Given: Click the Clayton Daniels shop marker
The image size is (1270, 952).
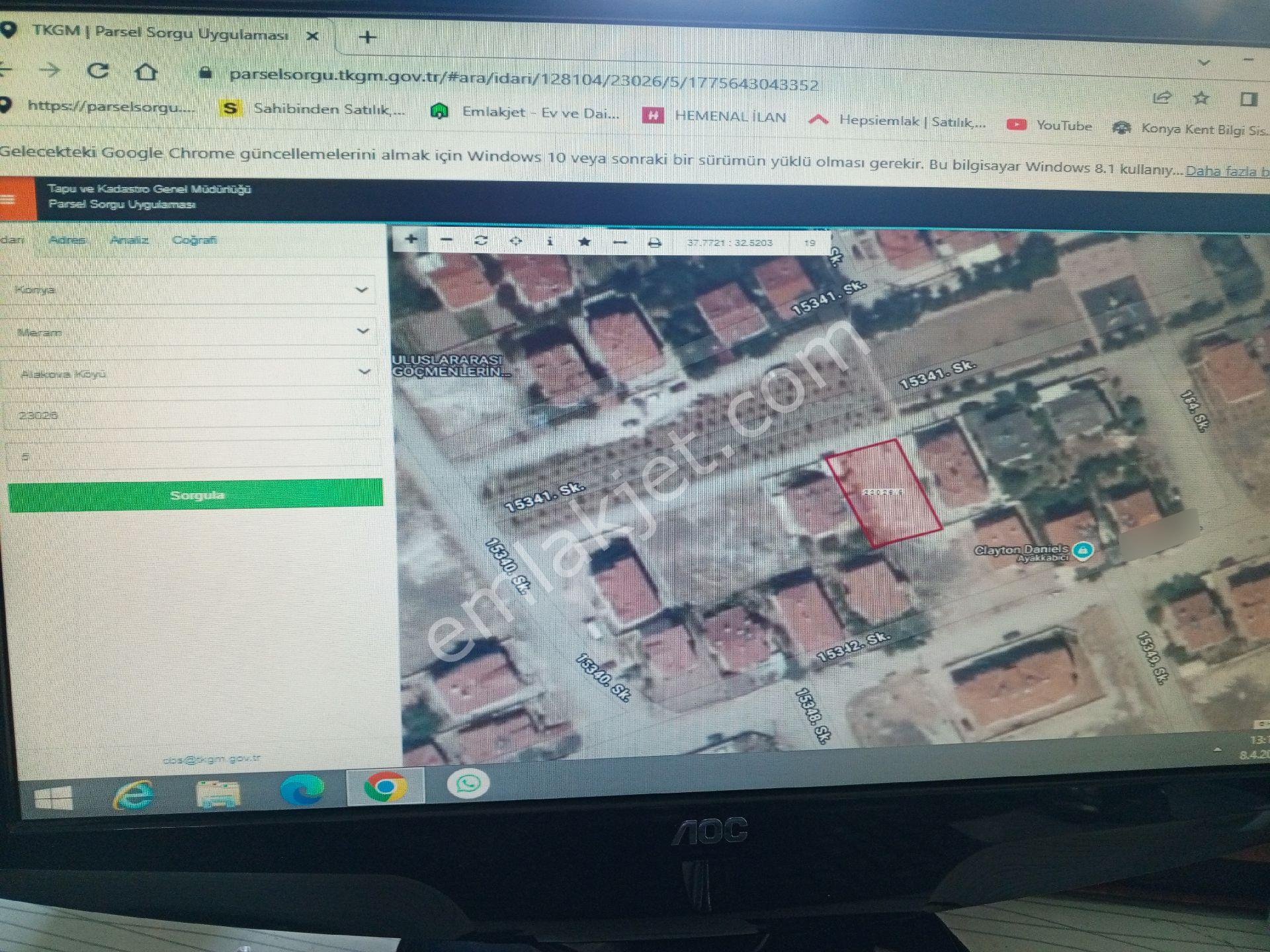Looking at the screenshot, I should pos(1082,550).
